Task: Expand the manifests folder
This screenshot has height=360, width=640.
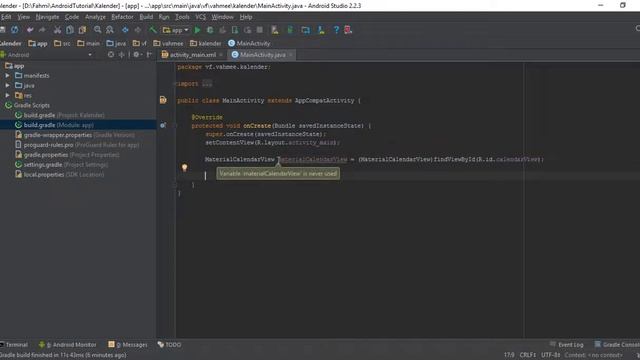Action: click(x=7, y=76)
